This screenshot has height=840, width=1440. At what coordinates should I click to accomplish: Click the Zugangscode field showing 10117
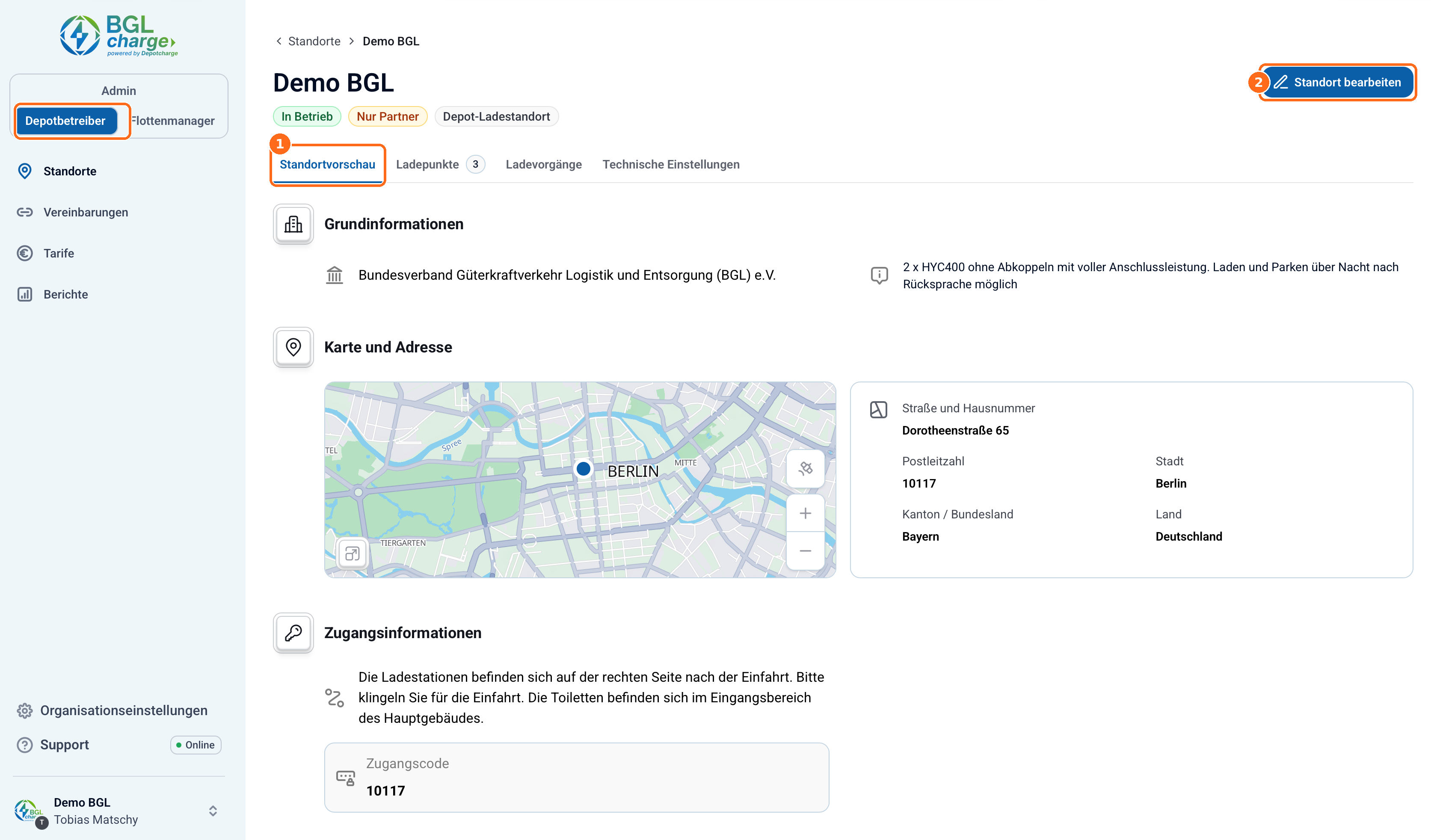point(577,777)
